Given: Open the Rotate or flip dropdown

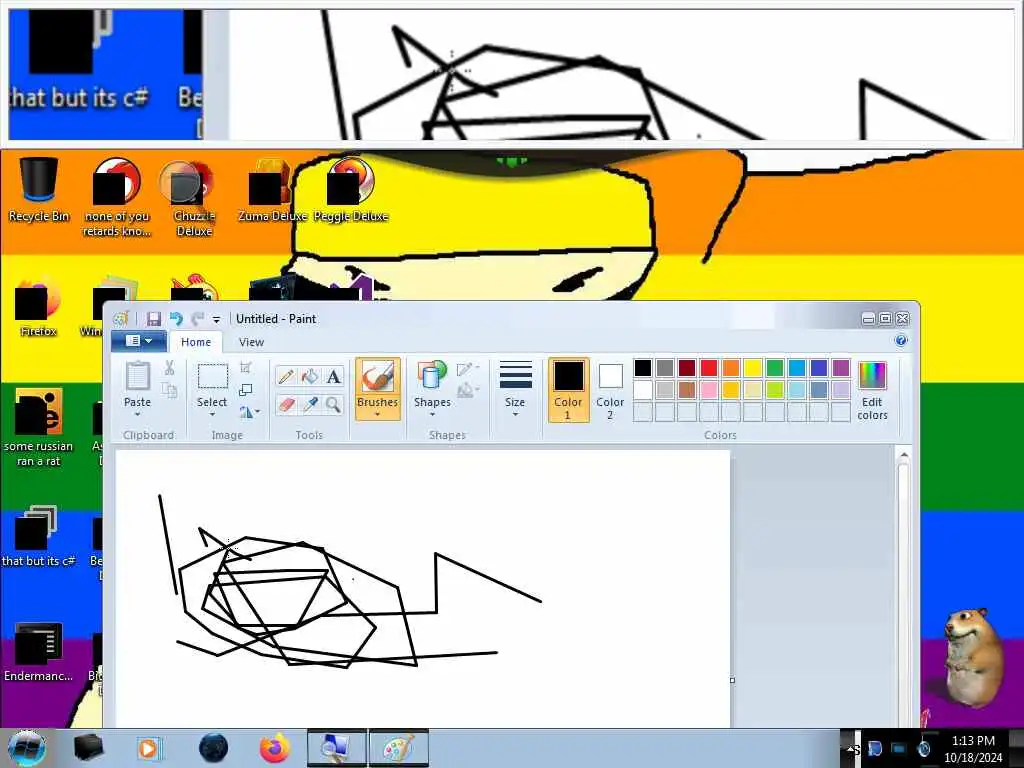Looking at the screenshot, I should (249, 412).
